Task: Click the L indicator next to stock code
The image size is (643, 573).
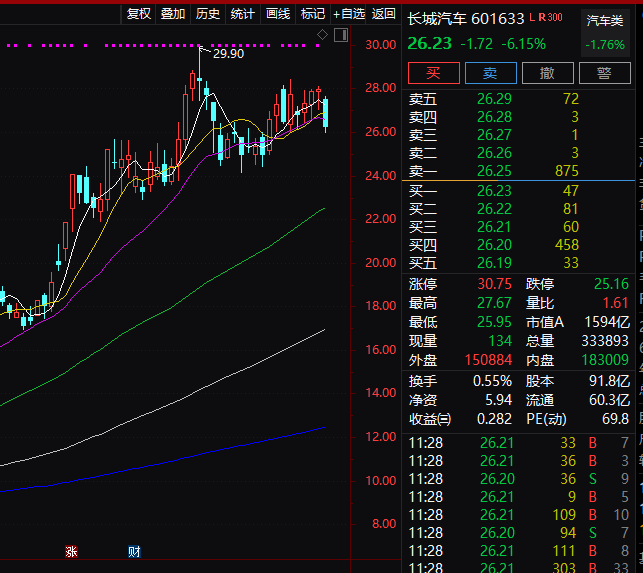Action: [532, 17]
